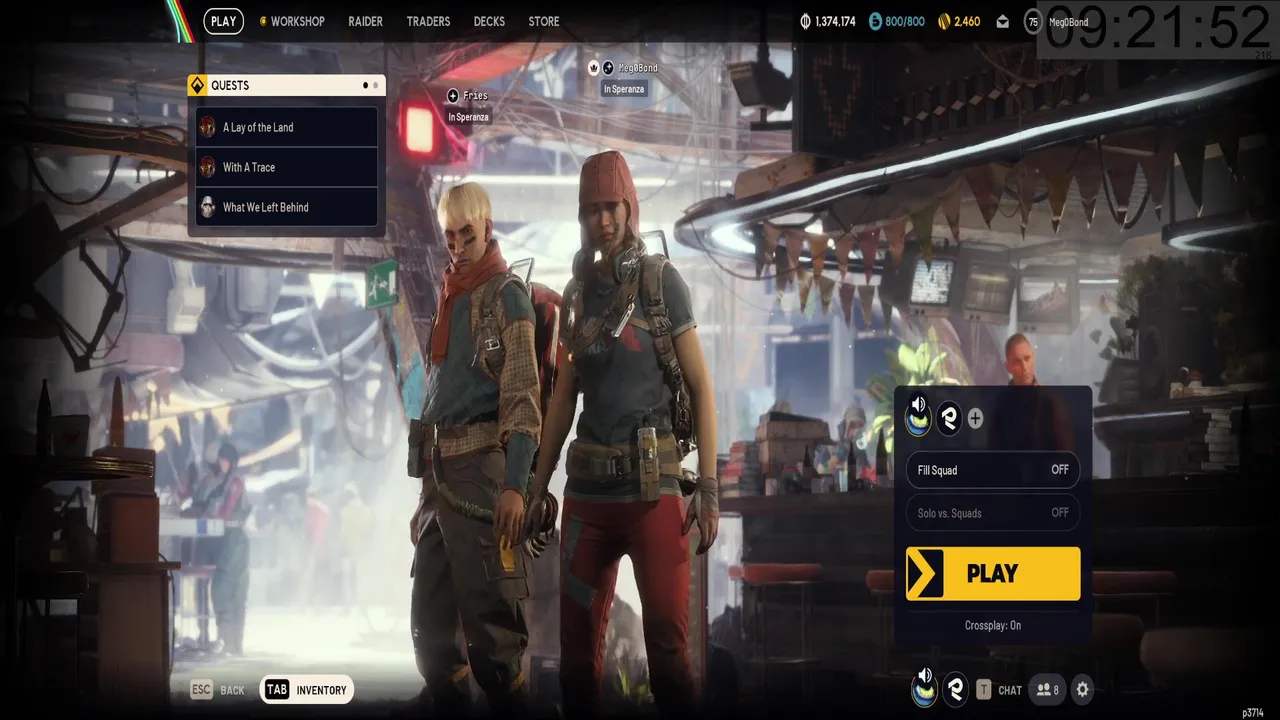Click the platform icon beside Meg0Bond nameplate
Screen dimensions: 1280x720
coord(608,68)
